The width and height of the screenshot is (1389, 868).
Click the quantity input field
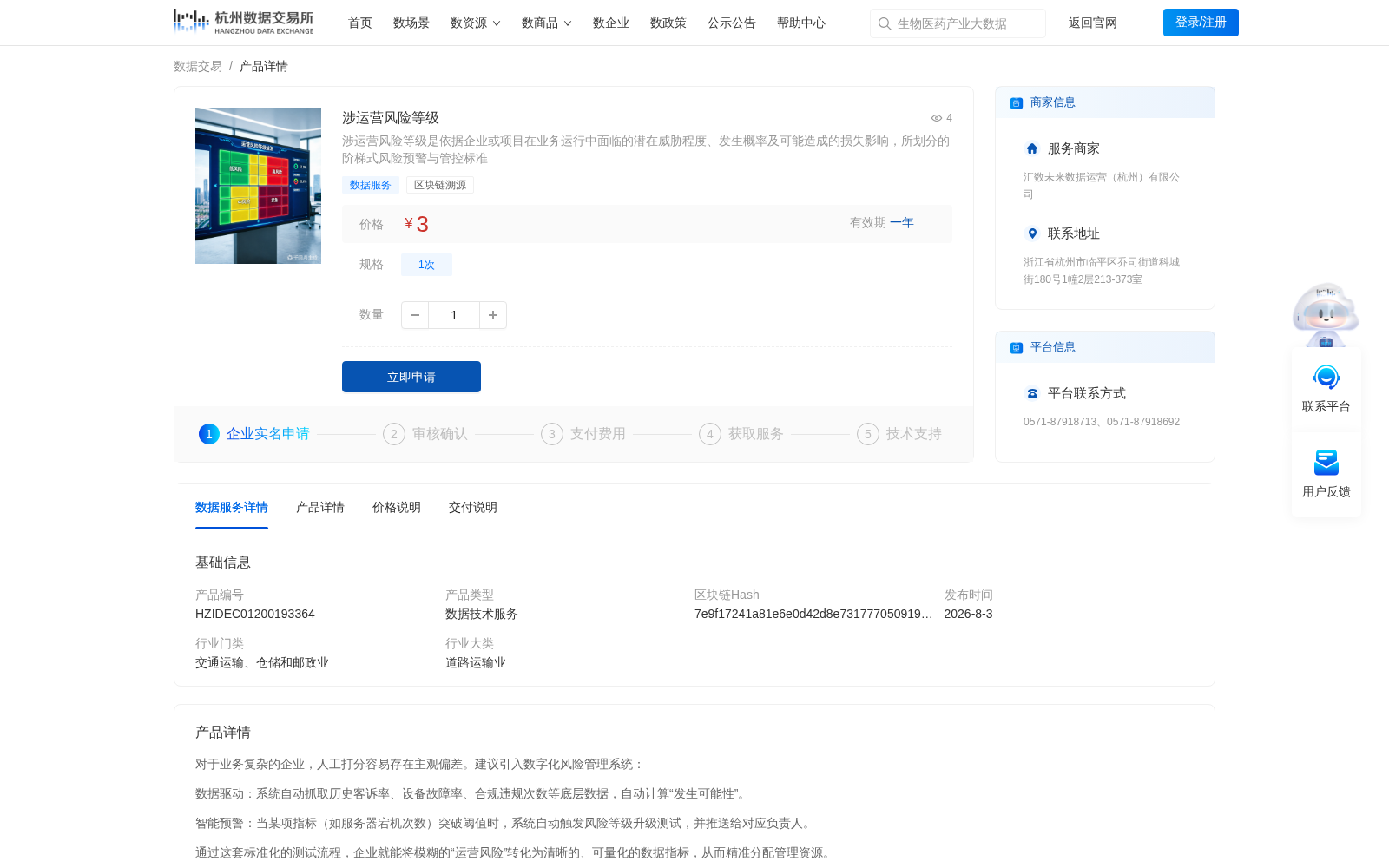point(454,315)
